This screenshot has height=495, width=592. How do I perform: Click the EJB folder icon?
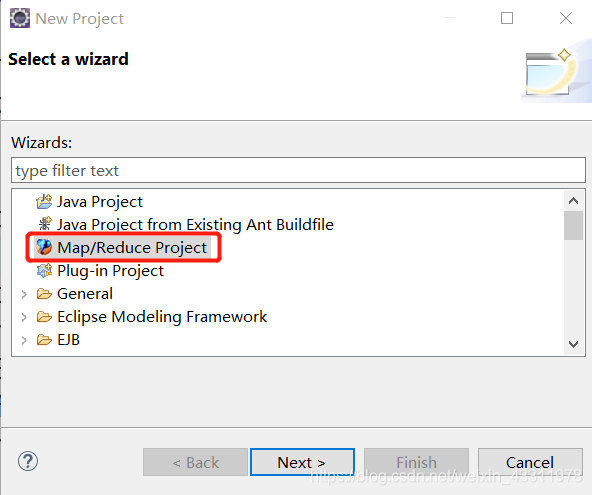click(44, 340)
